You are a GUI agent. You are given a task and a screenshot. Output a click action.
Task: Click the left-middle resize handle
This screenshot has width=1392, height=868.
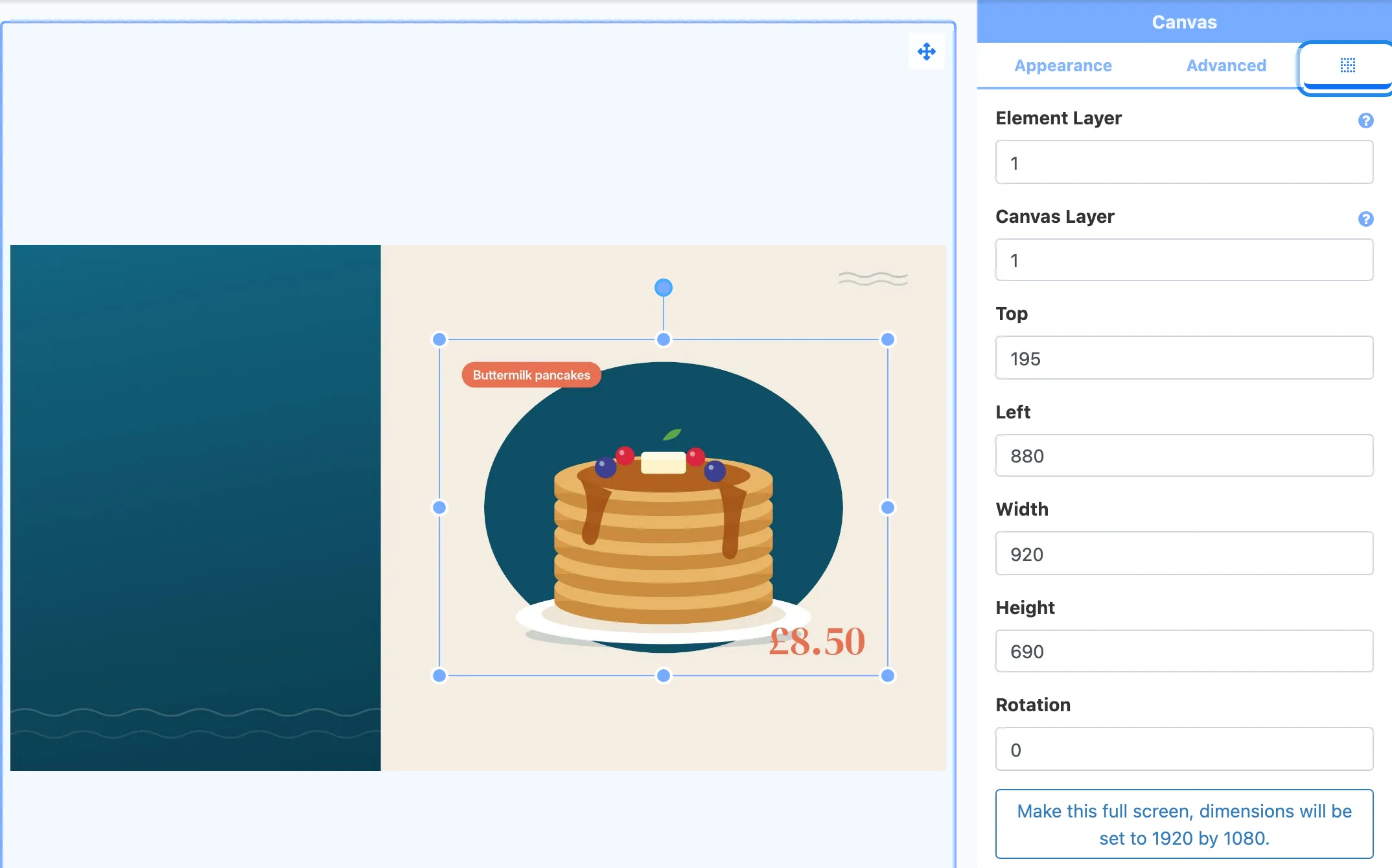click(439, 507)
